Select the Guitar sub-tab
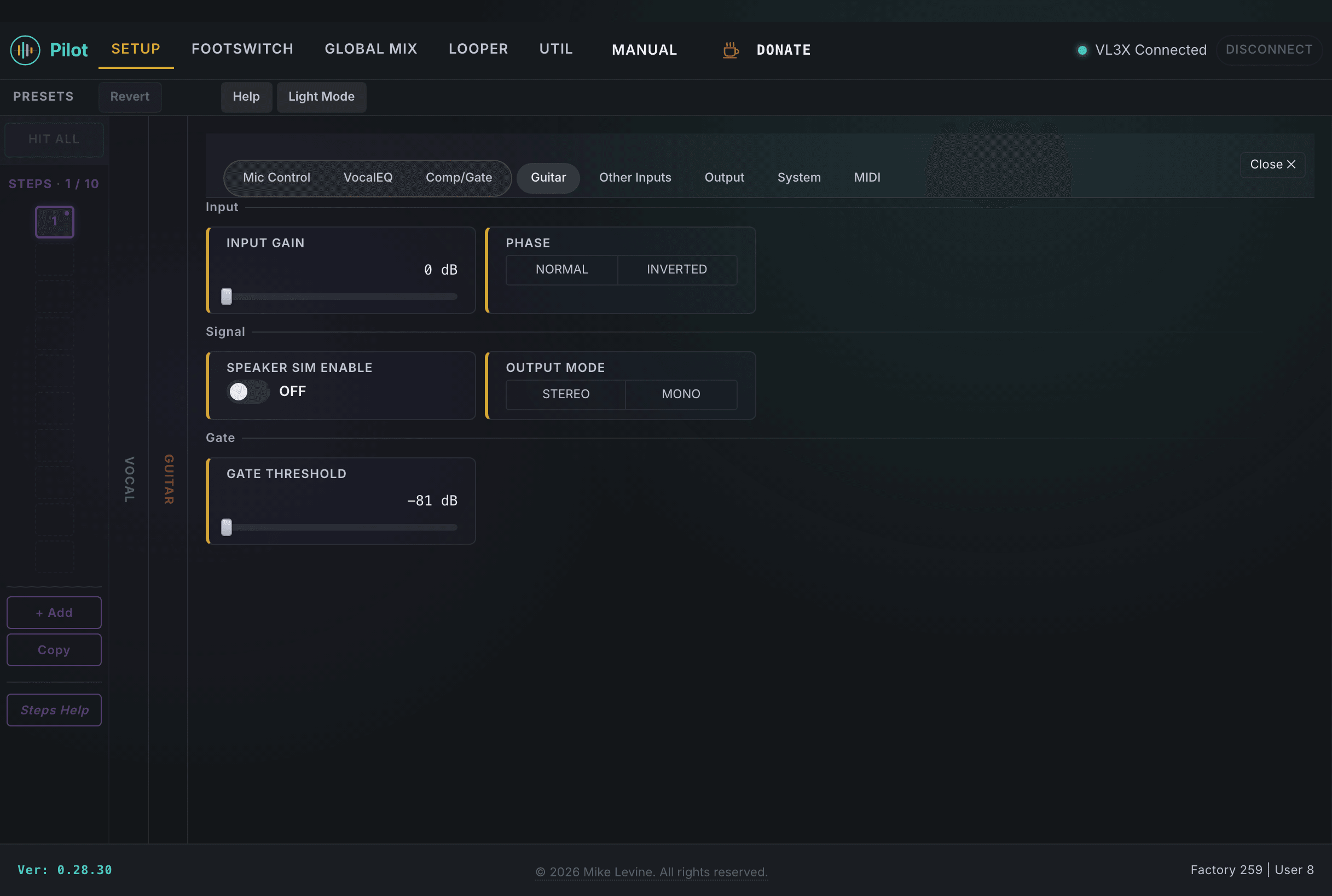 548,178
